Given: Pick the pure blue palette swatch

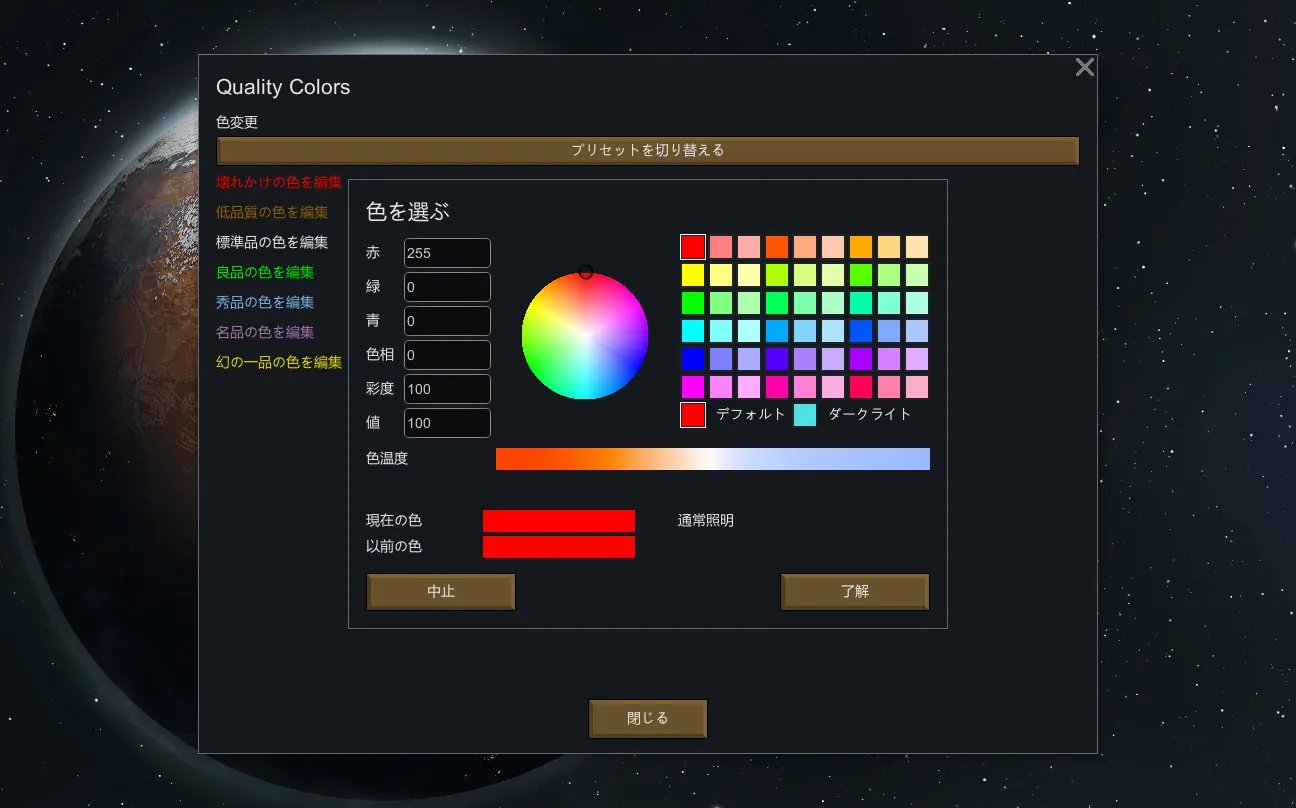Looking at the screenshot, I should tap(693, 359).
